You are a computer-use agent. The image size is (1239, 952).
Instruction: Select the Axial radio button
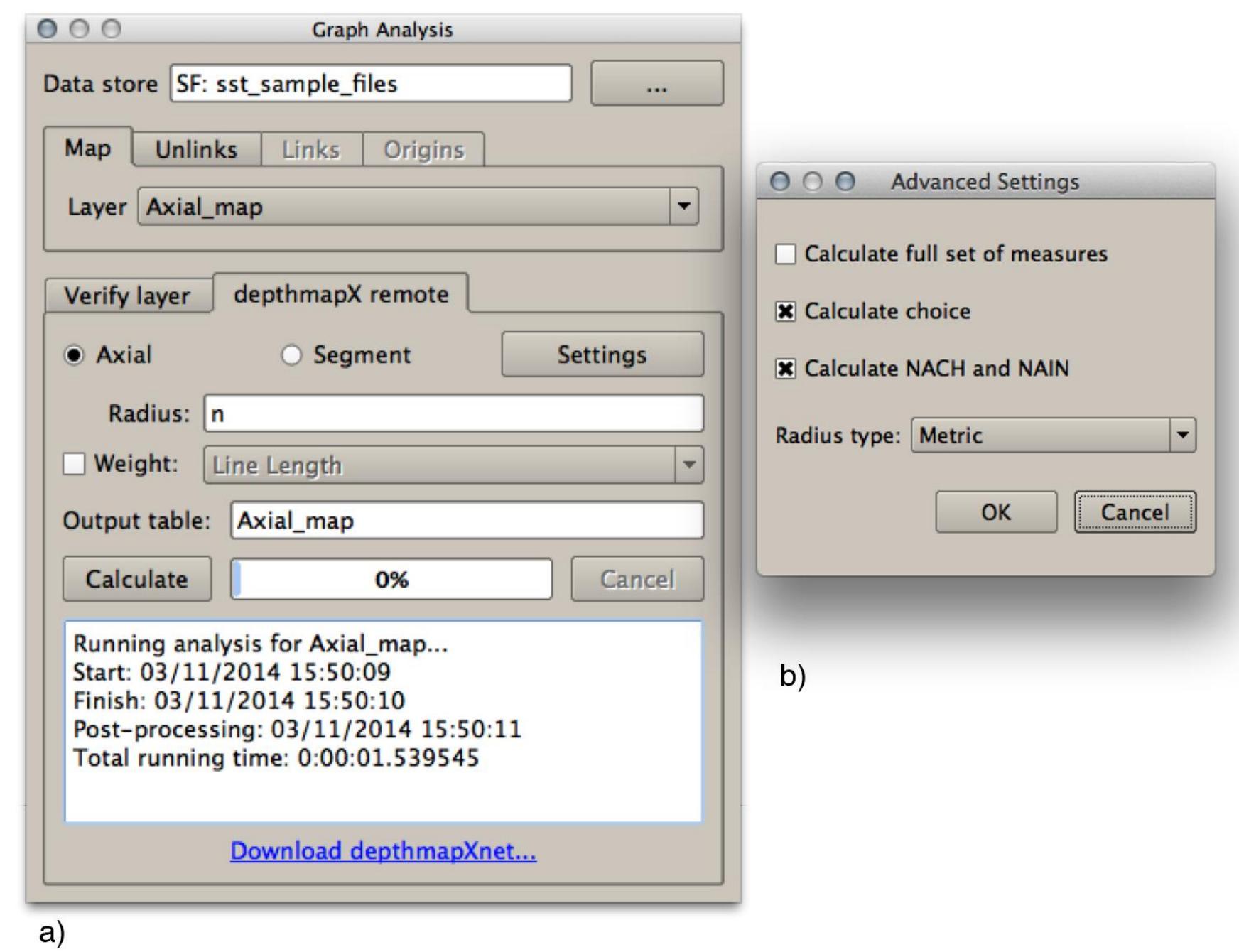point(74,355)
